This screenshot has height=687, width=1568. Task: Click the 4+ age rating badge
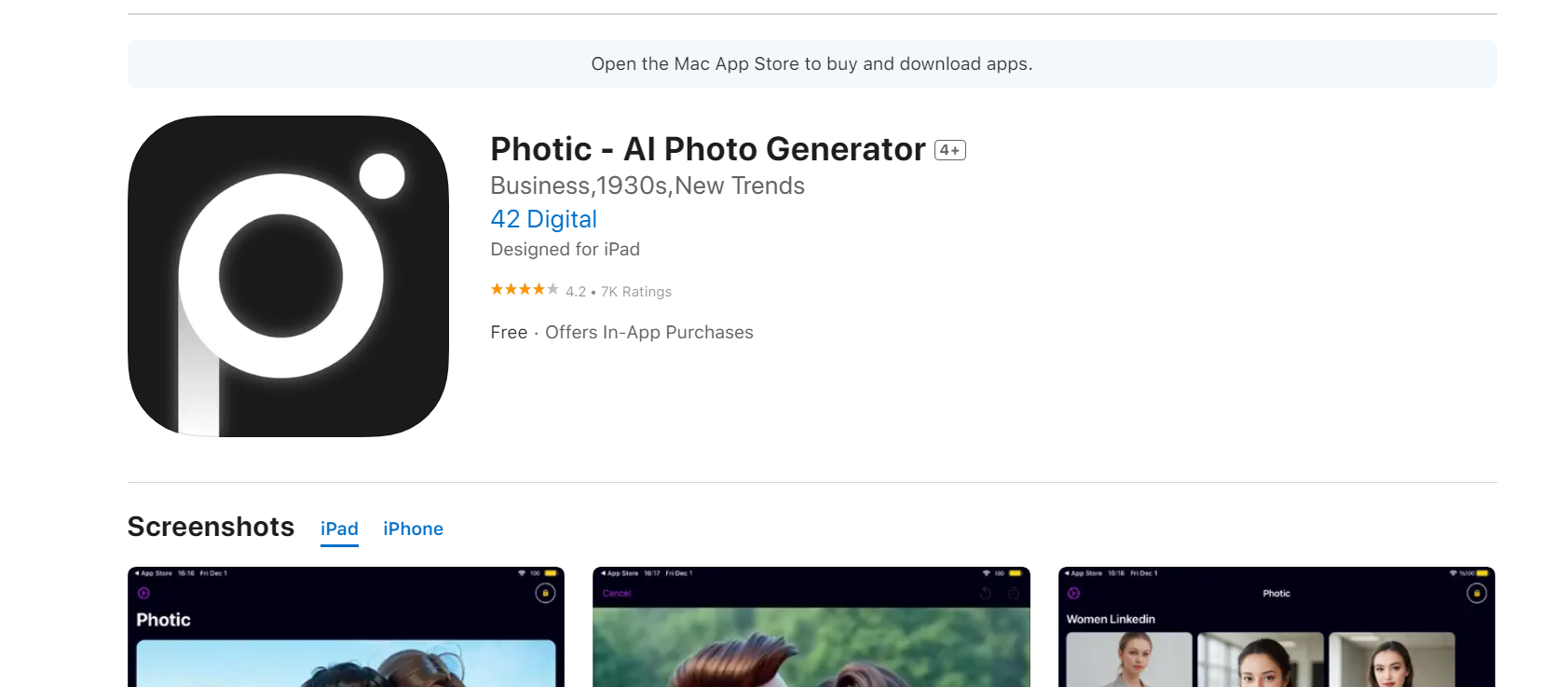(x=950, y=150)
